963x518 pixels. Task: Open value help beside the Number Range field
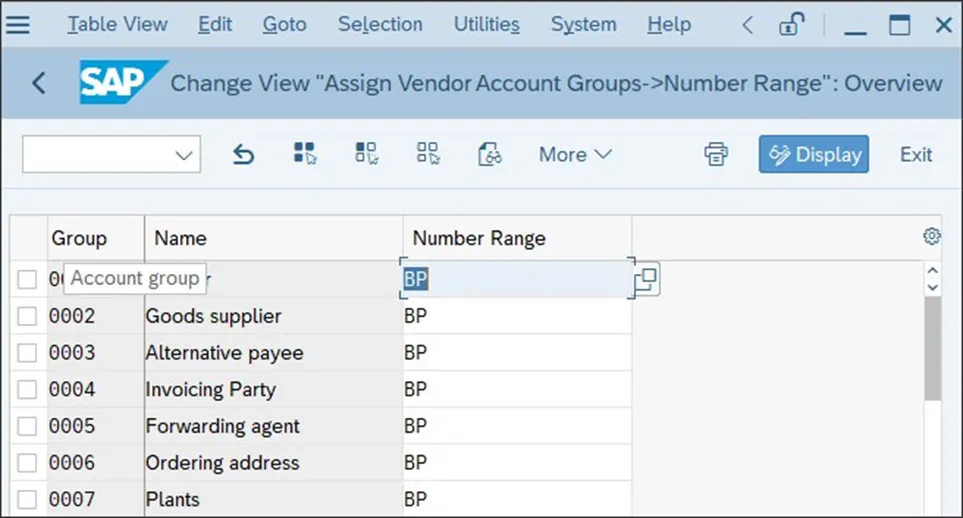pos(646,280)
